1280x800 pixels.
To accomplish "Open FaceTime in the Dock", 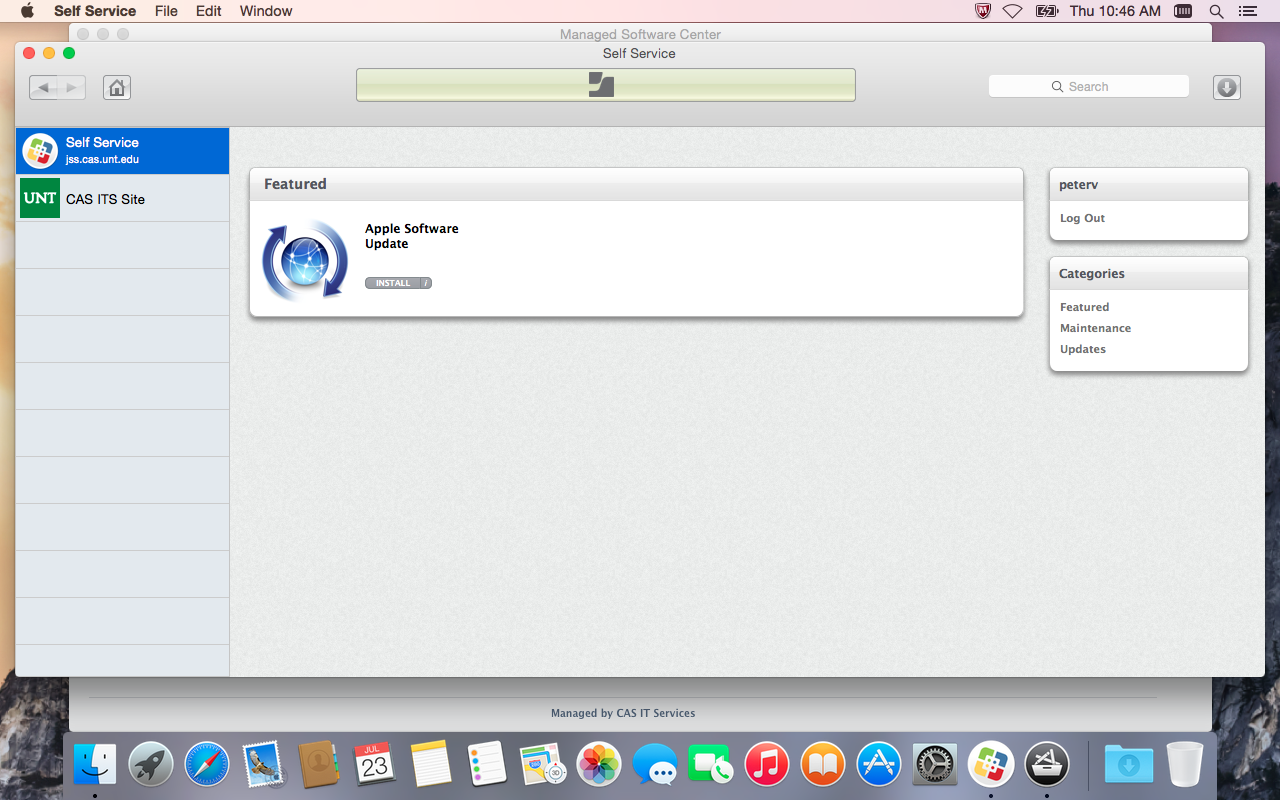I will 711,765.
